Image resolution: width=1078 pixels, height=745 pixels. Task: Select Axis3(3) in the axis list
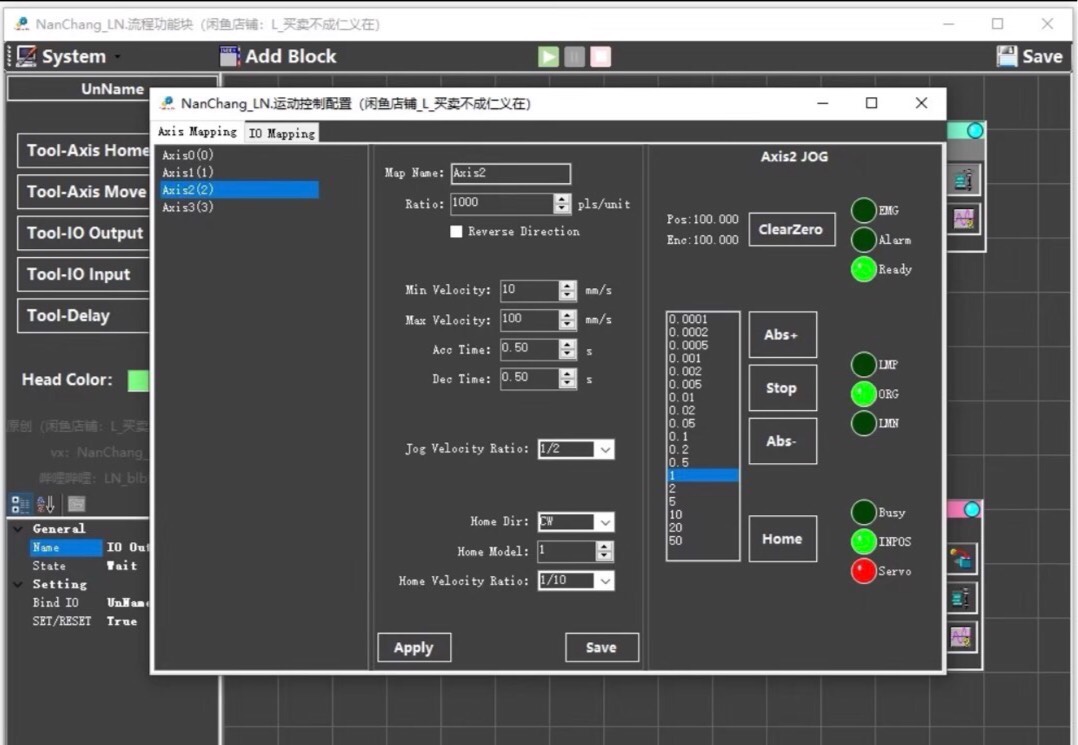coord(188,207)
